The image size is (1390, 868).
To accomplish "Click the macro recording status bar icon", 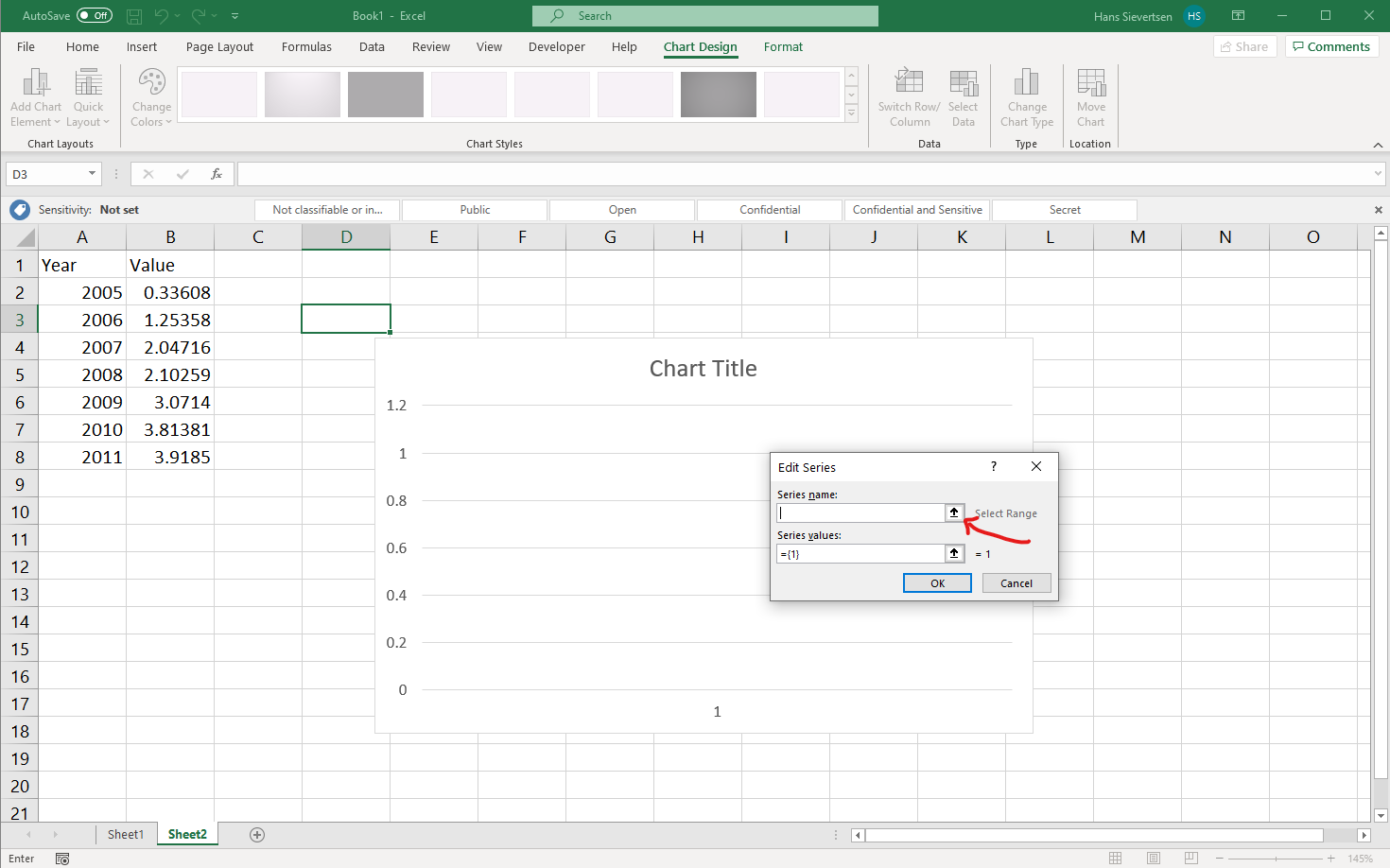I will coord(62,859).
